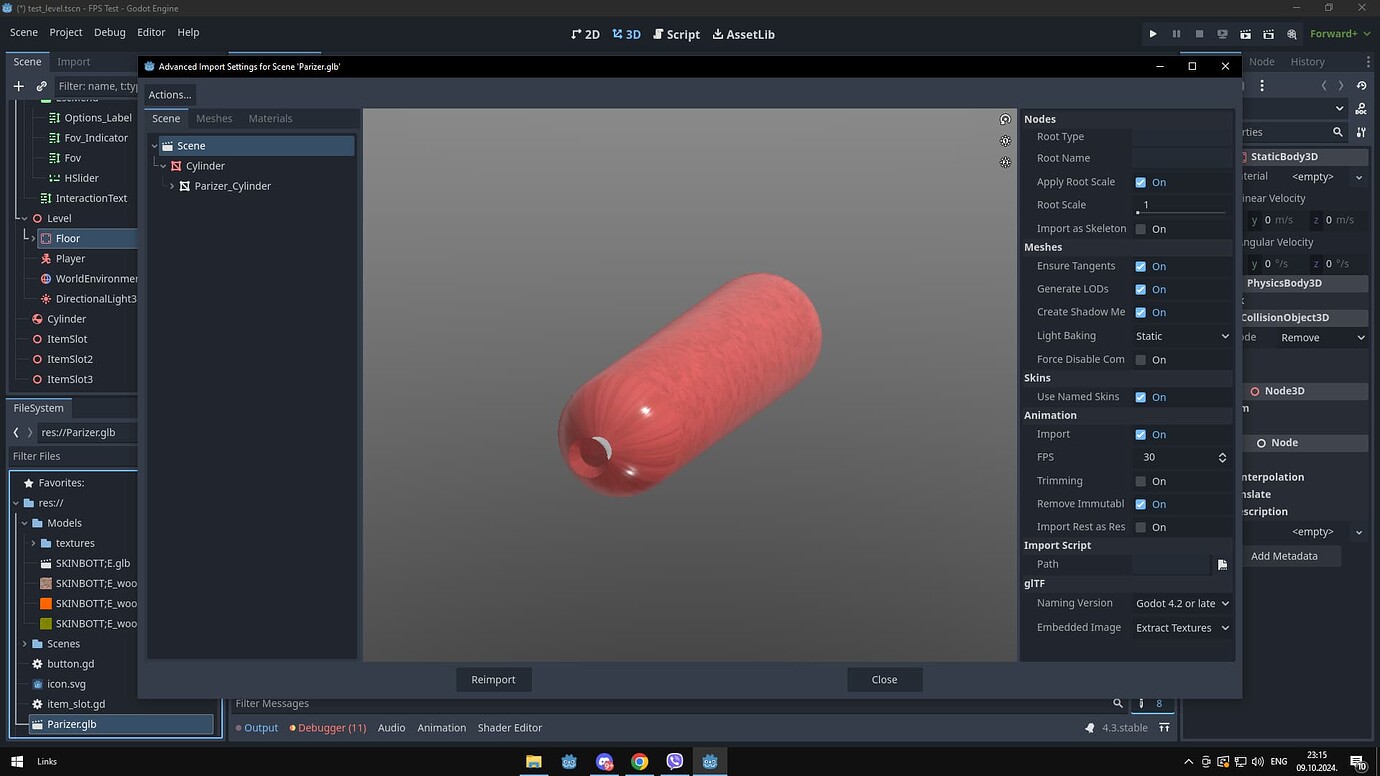1380x776 pixels.
Task: Click the add node plus icon in Scene dock
Action: 18,86
